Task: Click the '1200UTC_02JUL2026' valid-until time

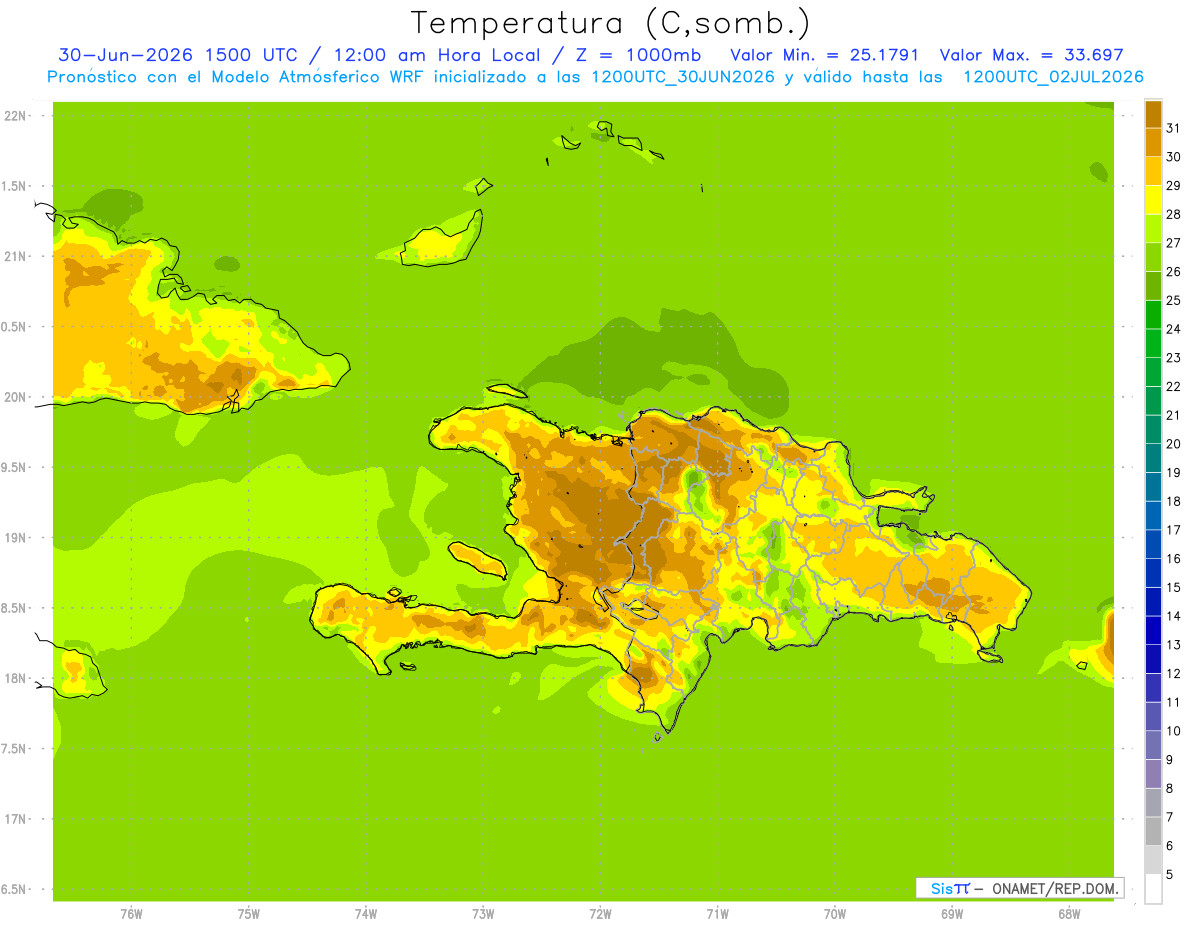Action: click(1053, 77)
